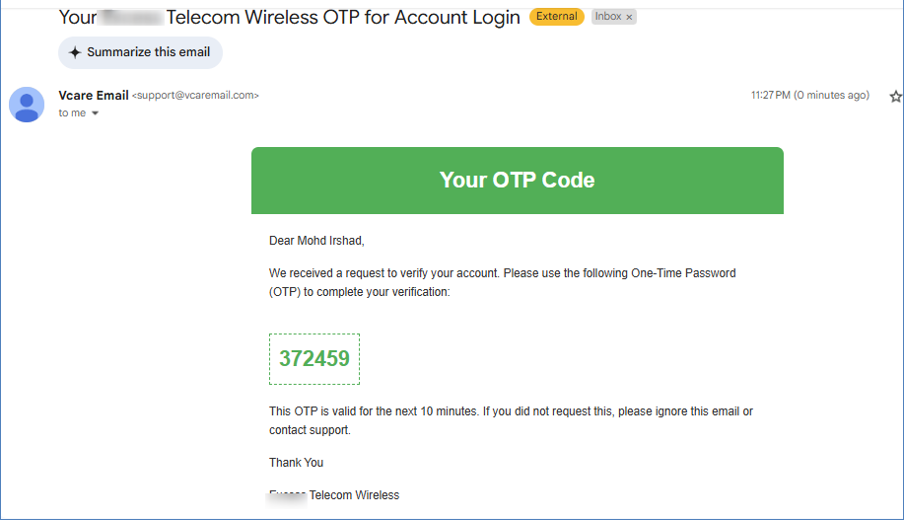Viewport: 910px width, 523px height.
Task: Click the support@vcaremail.com address
Action: click(x=196, y=96)
